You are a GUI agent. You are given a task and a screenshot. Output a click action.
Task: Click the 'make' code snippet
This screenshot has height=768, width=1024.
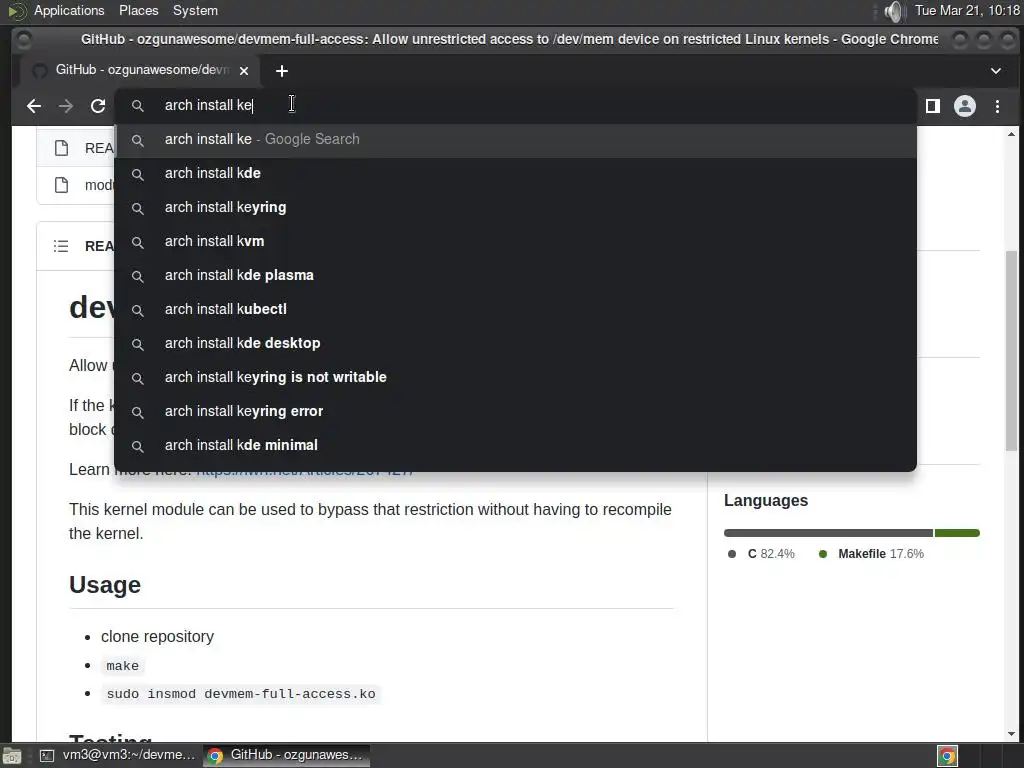123,666
